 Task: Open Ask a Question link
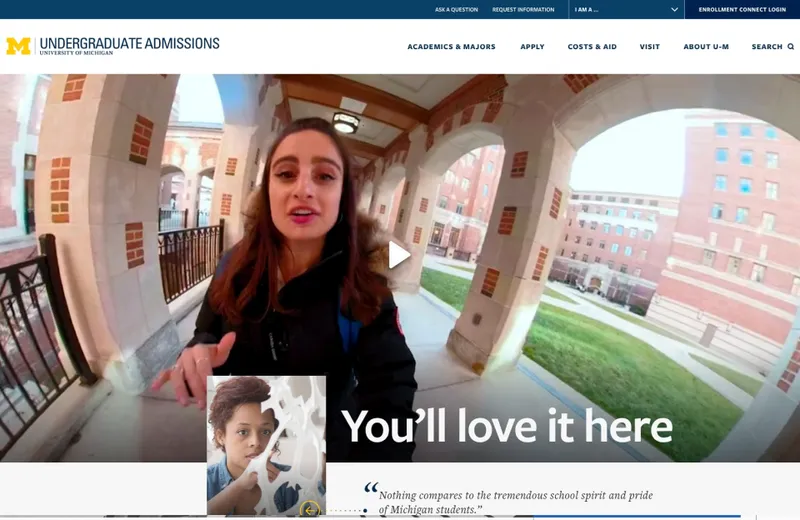pyautogui.click(x=456, y=10)
